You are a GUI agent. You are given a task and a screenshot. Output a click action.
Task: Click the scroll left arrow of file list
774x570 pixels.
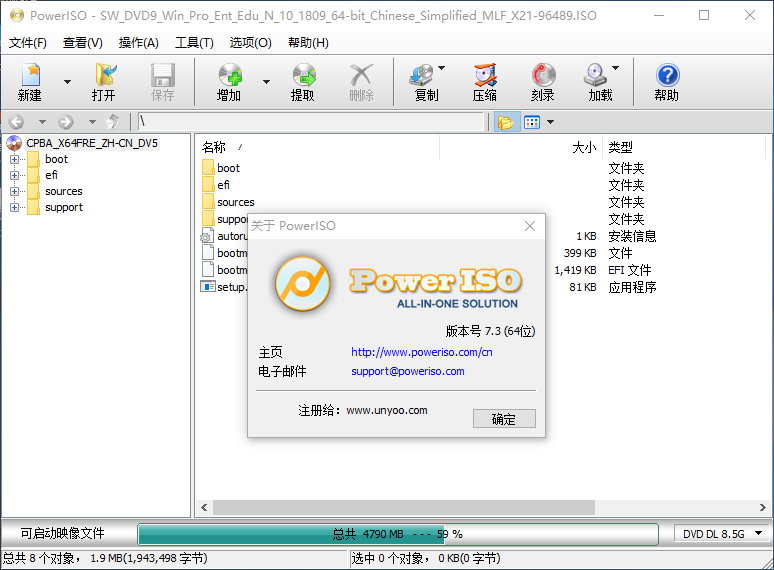click(204, 507)
